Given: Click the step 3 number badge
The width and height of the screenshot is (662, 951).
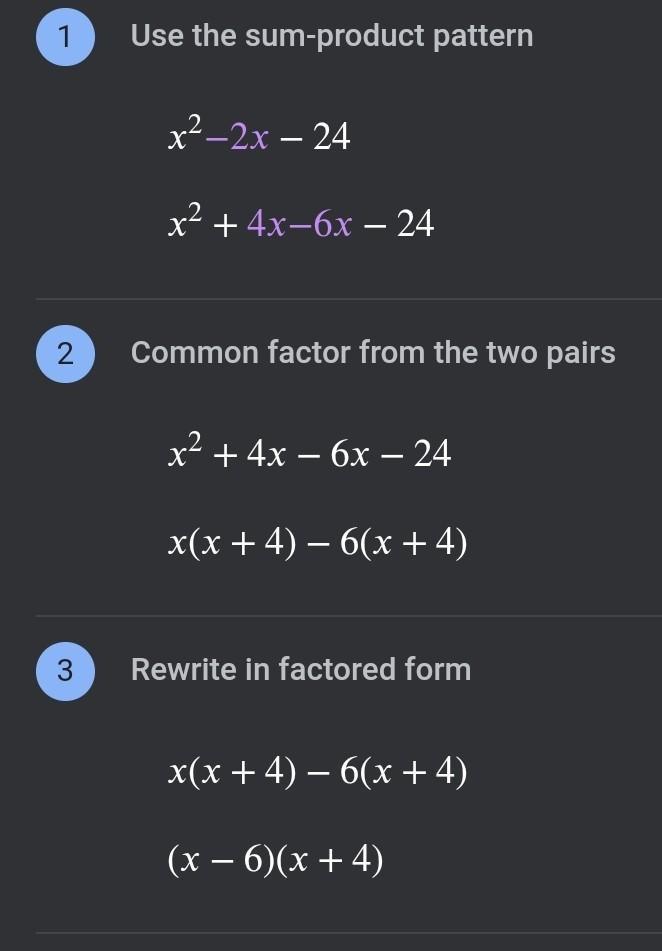Looking at the screenshot, I should point(64,670).
